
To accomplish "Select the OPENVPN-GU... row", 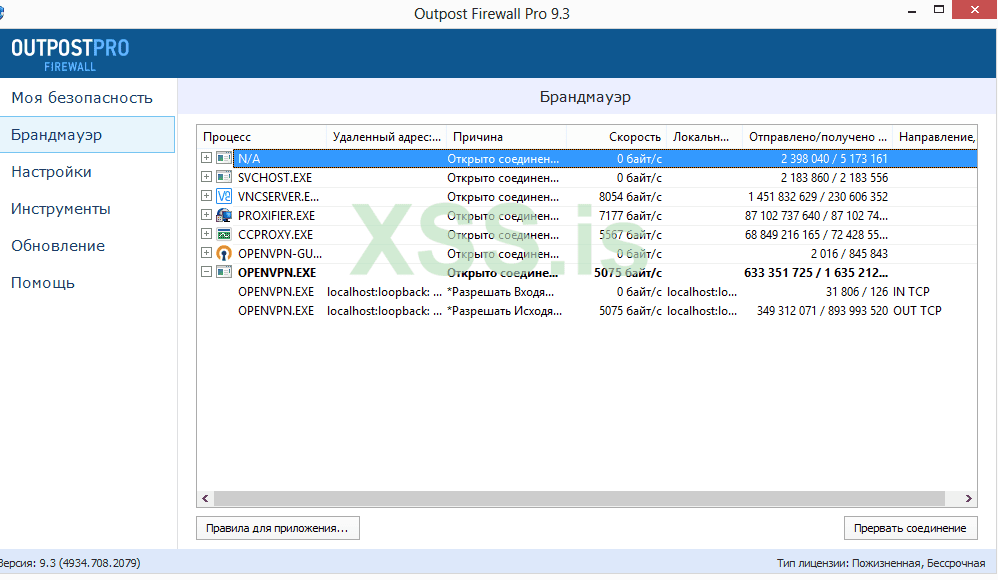I will (x=587, y=254).
